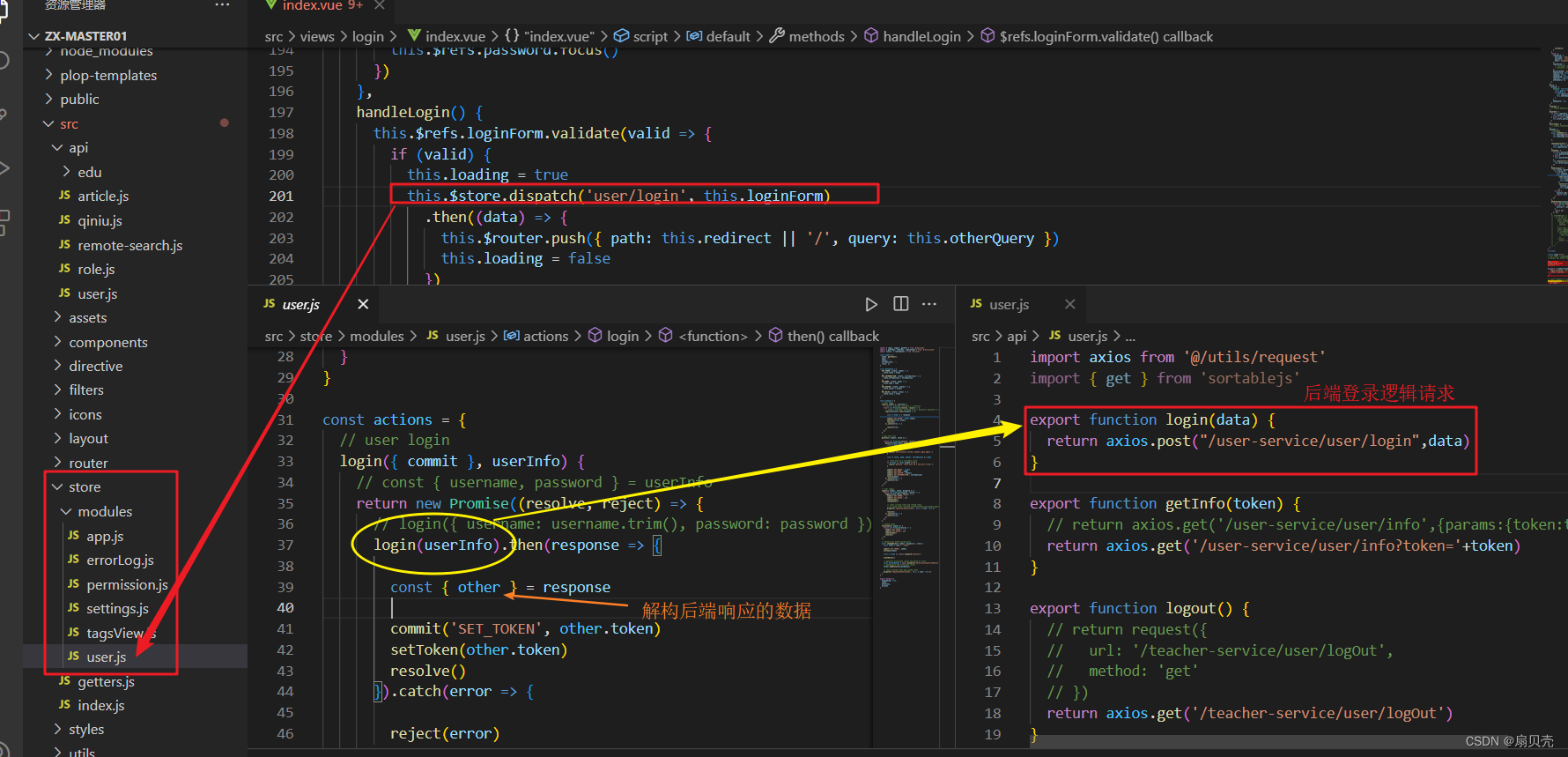The width and height of the screenshot is (1568, 757).
Task: Expand the router folder
Action: 58,463
